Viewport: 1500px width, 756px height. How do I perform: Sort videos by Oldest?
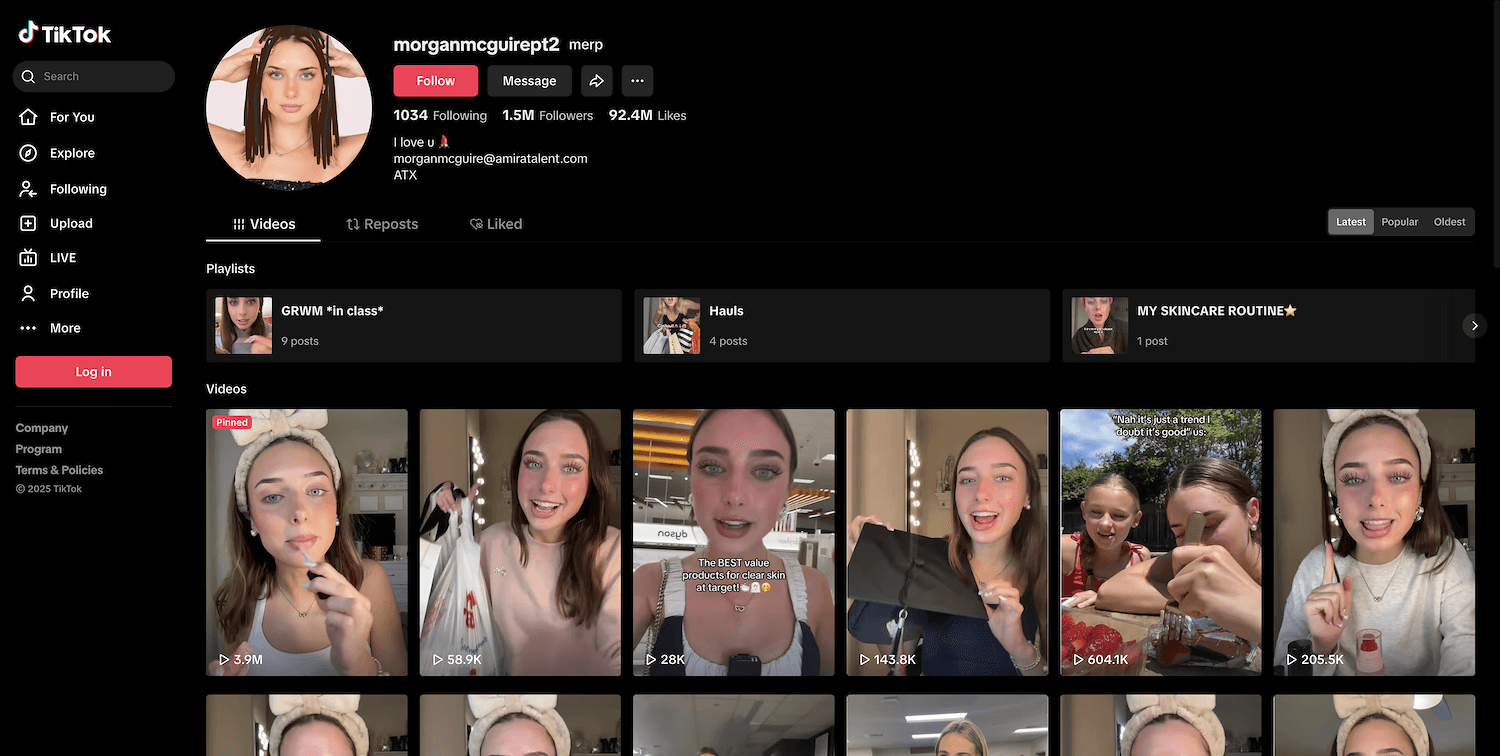(x=1449, y=222)
